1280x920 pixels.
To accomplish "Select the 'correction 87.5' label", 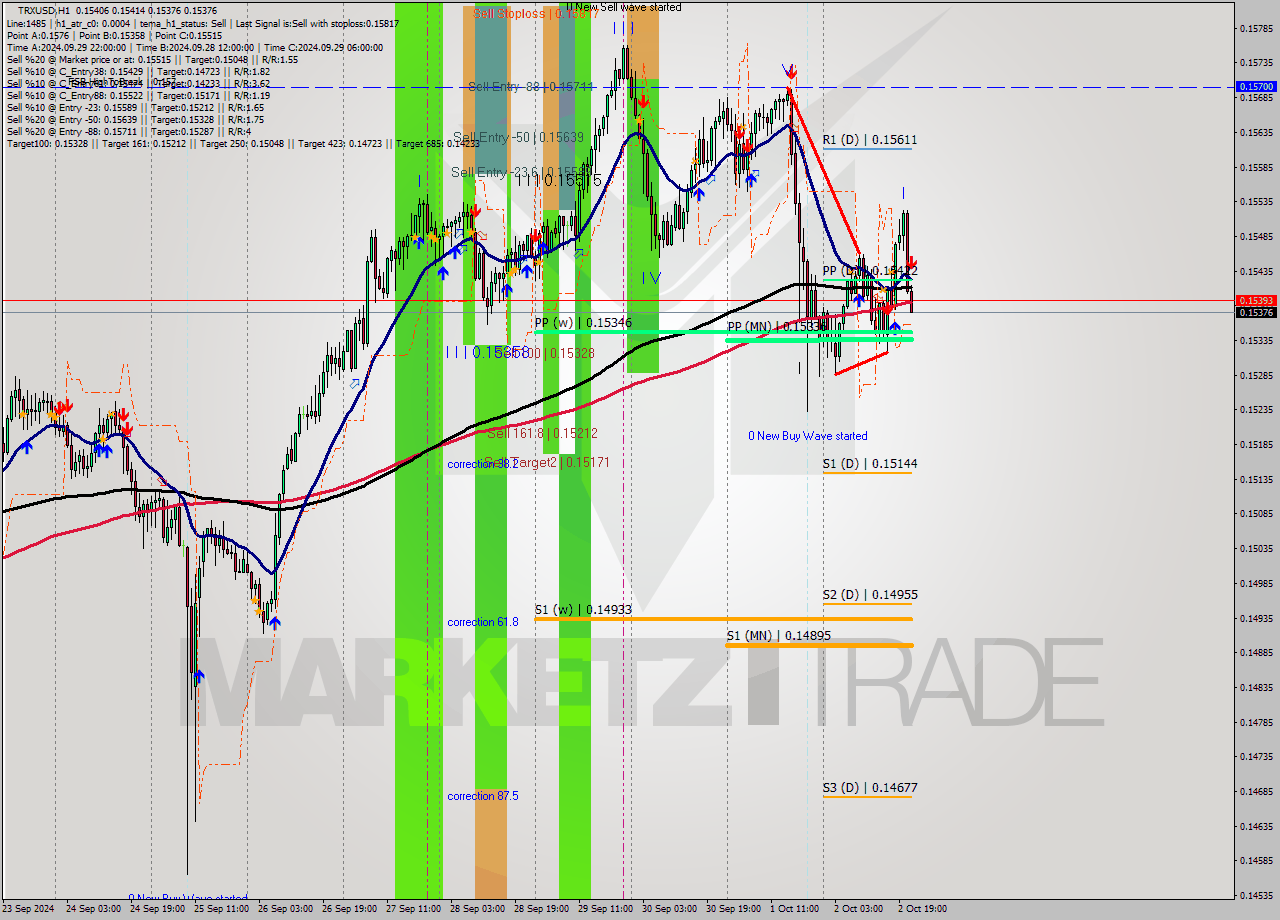I will coord(483,796).
